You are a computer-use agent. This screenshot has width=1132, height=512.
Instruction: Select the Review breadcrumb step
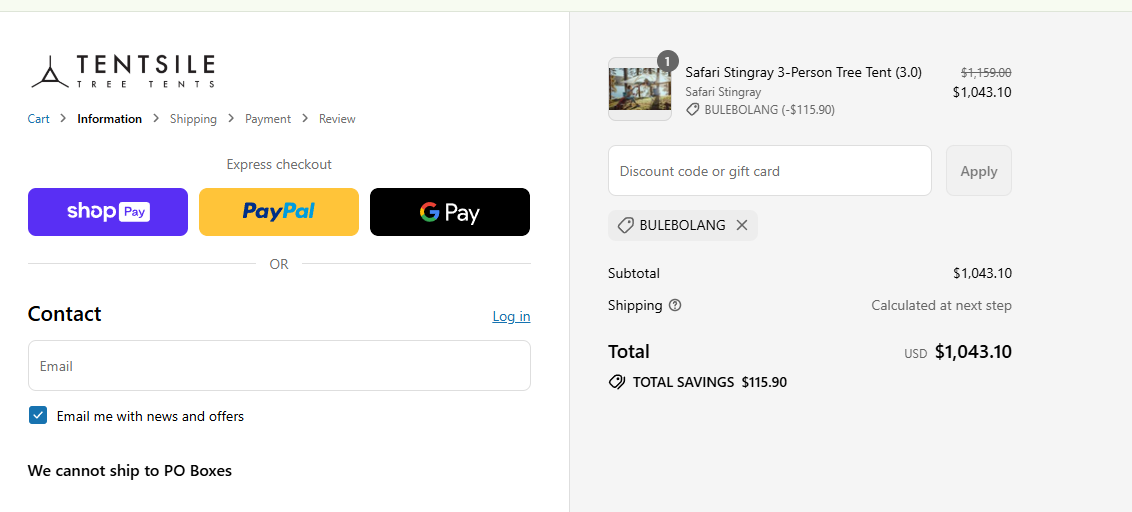(337, 118)
